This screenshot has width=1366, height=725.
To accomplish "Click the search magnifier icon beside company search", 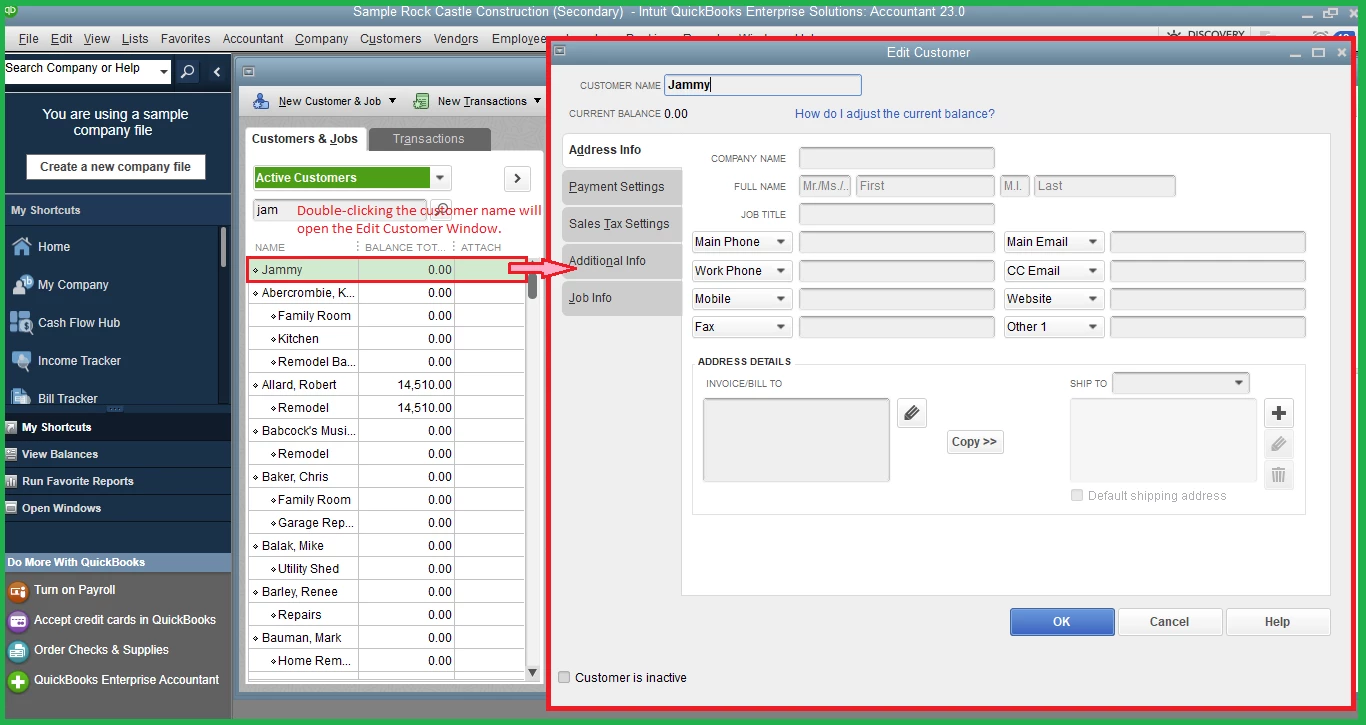I will coord(187,71).
